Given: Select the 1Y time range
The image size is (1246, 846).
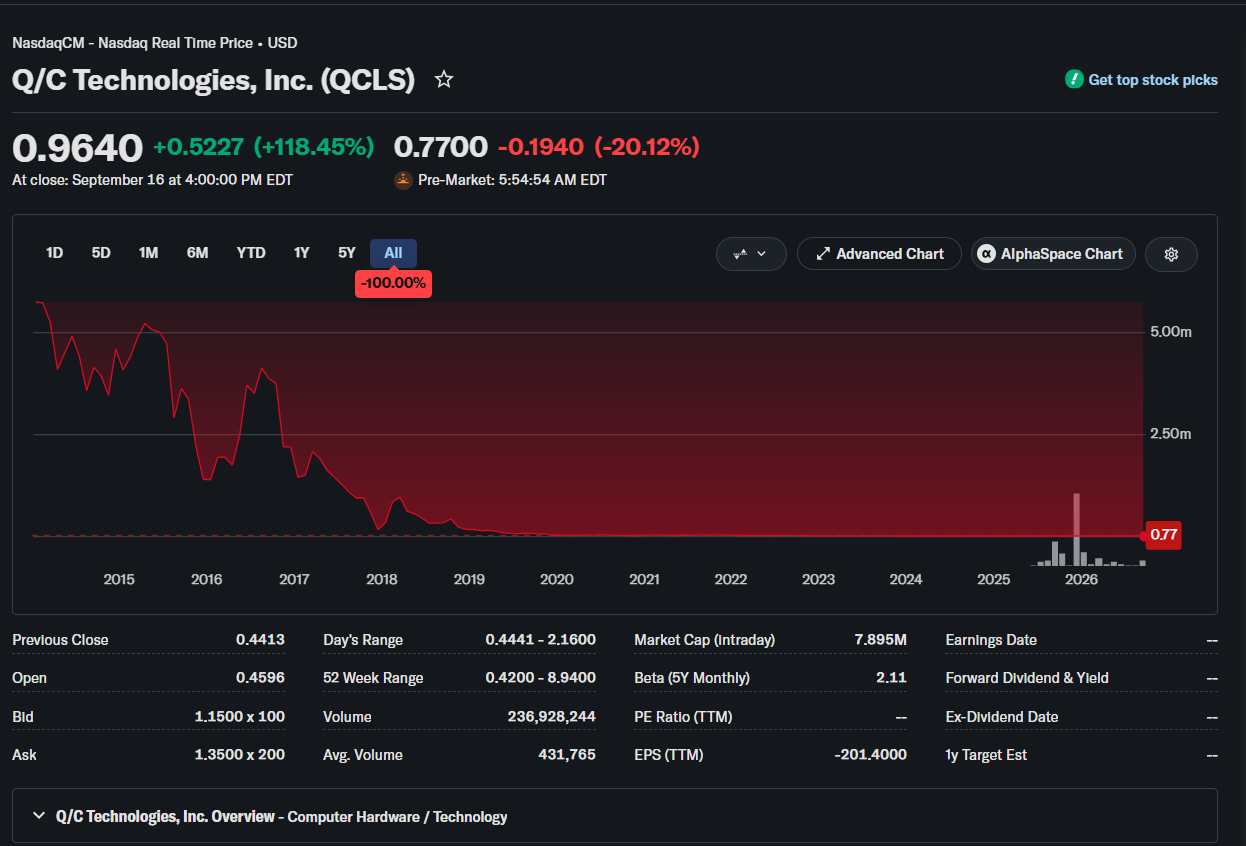Looking at the screenshot, I should click(301, 253).
